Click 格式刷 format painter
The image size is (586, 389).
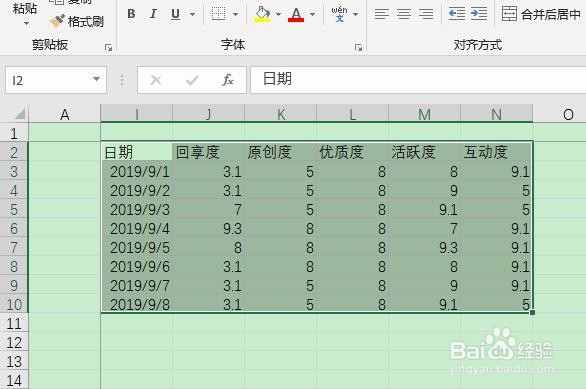[x=77, y=21]
